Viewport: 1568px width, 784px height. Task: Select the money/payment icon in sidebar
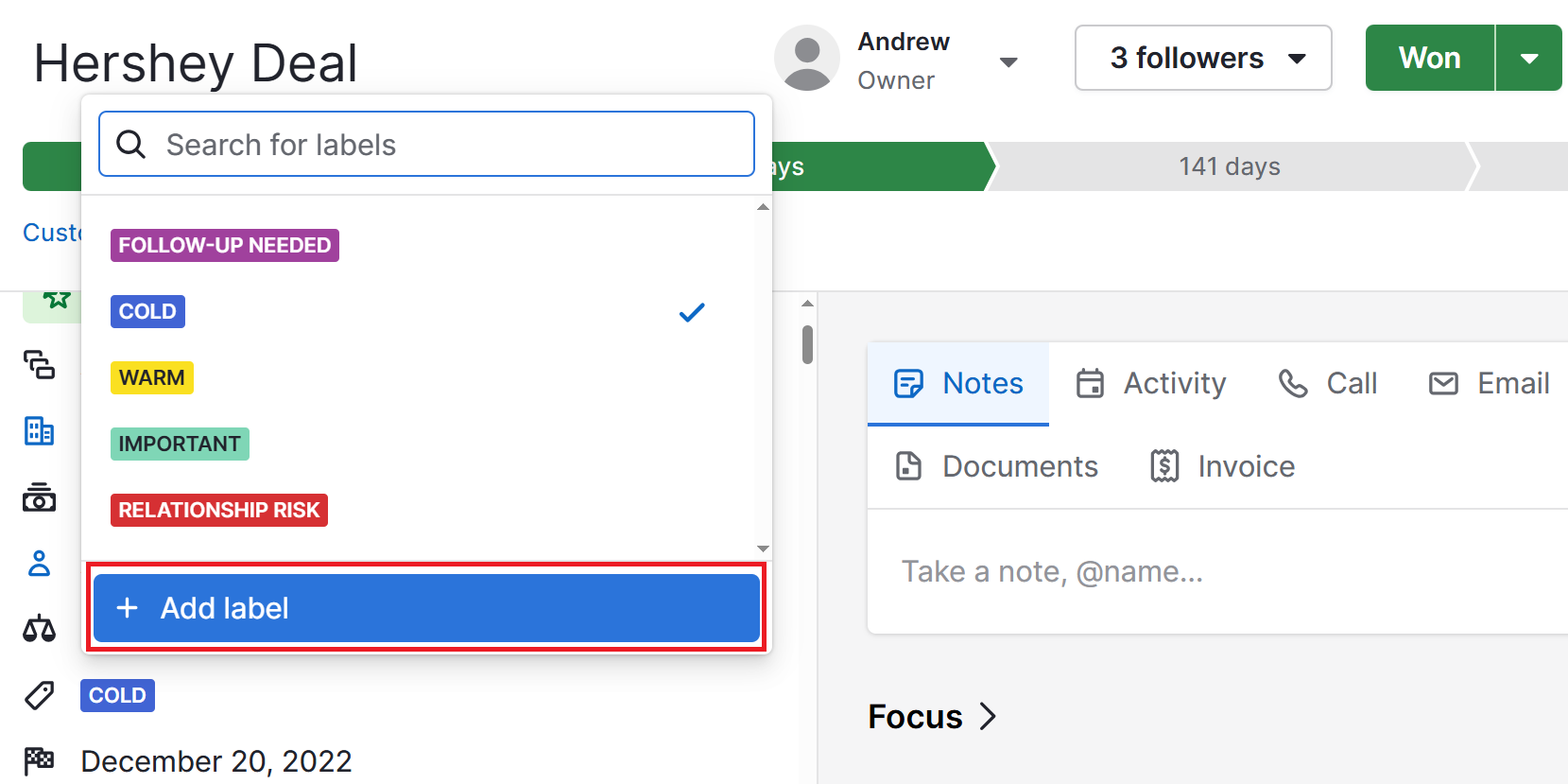[x=39, y=497]
